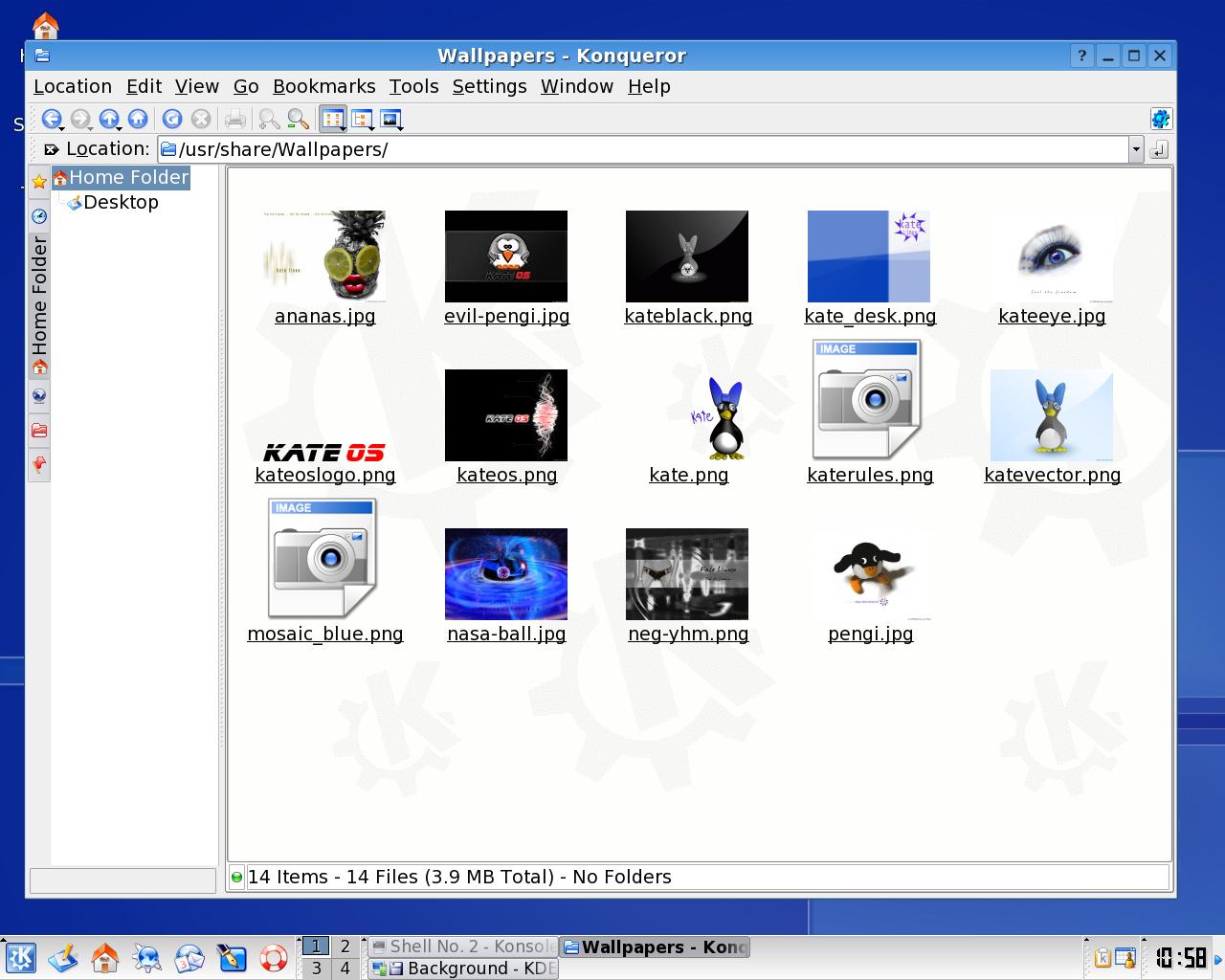The image size is (1225, 980).
Task: Switch to Shell No. 2 - Konsole taskbar entry
Action: (463, 947)
